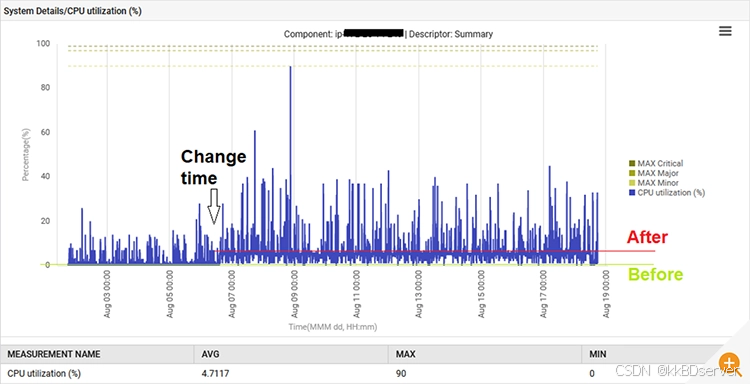Screen dimensions: 750x384
Task: Click the orange plus button
Action: point(729,363)
